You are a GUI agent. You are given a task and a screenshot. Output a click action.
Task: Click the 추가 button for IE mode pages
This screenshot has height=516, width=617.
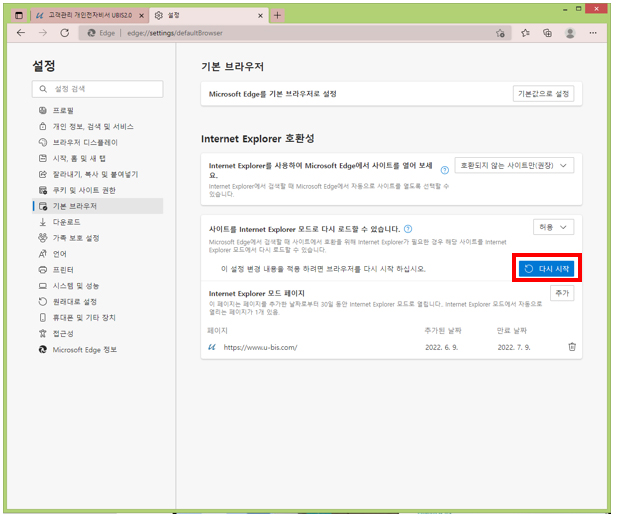(x=562, y=293)
